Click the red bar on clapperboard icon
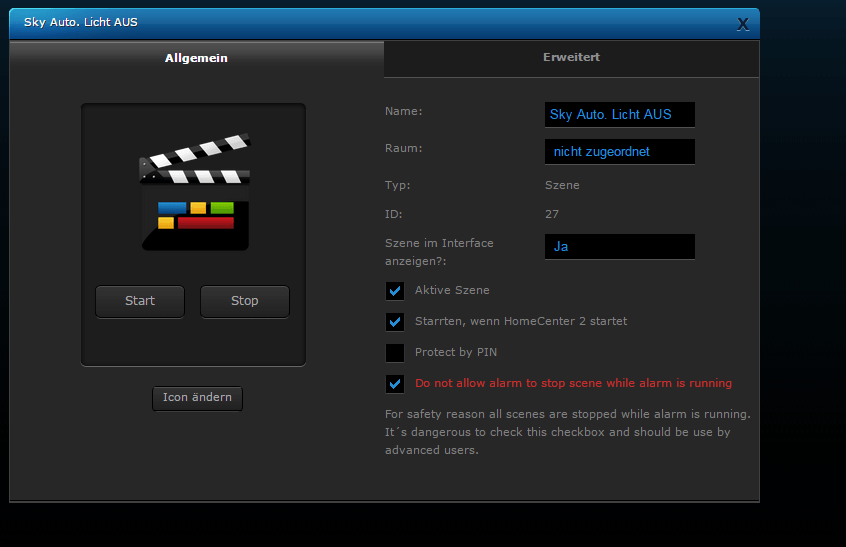Viewport: 846px width, 547px height. [205, 223]
